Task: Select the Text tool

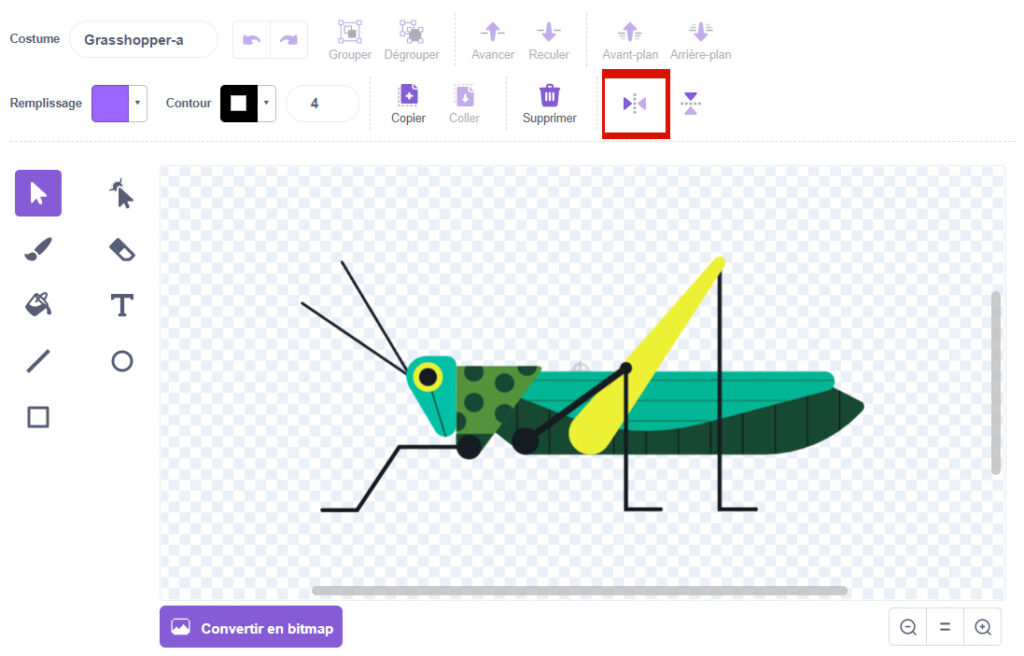Action: 121,305
